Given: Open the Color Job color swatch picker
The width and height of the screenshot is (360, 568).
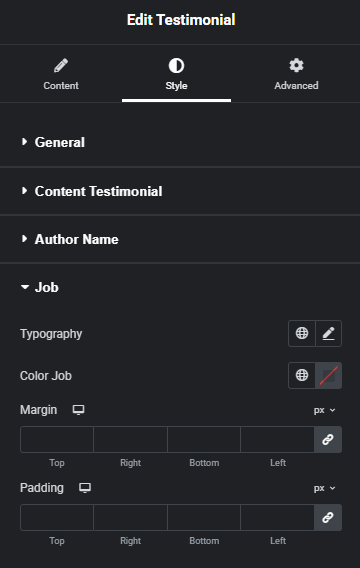Looking at the screenshot, I should [x=328, y=375].
